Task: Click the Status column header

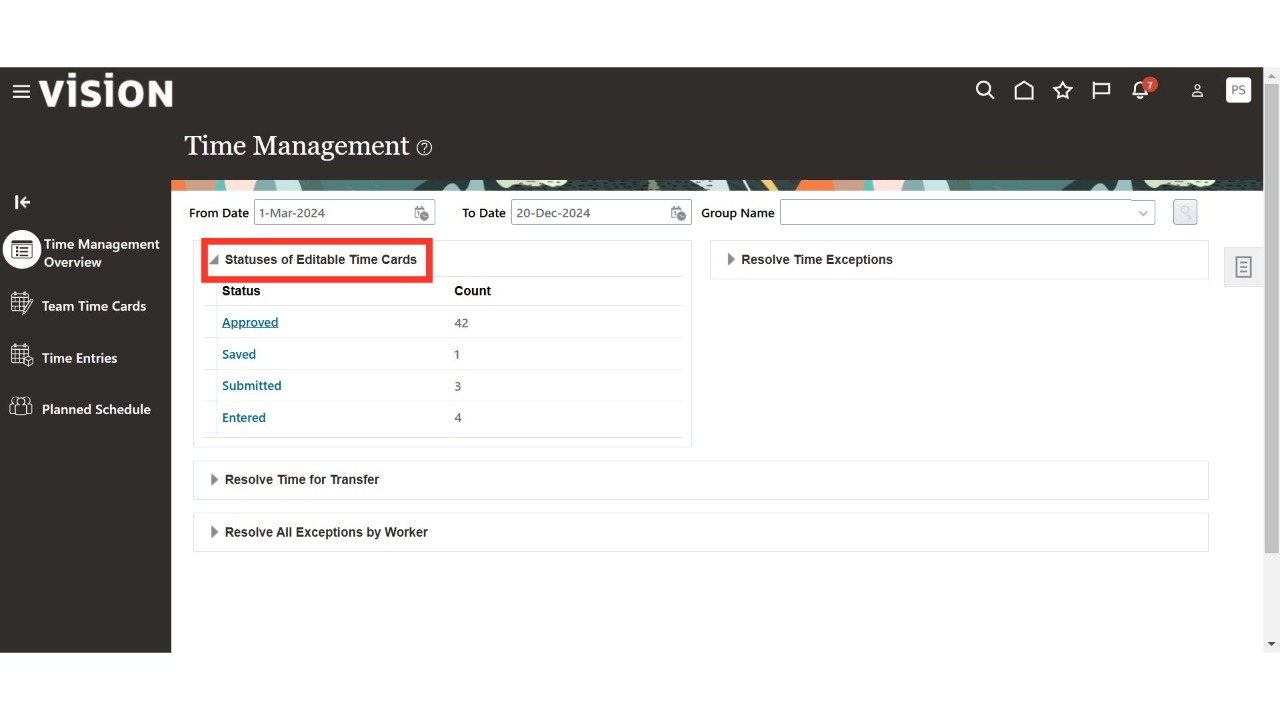Action: coord(241,291)
